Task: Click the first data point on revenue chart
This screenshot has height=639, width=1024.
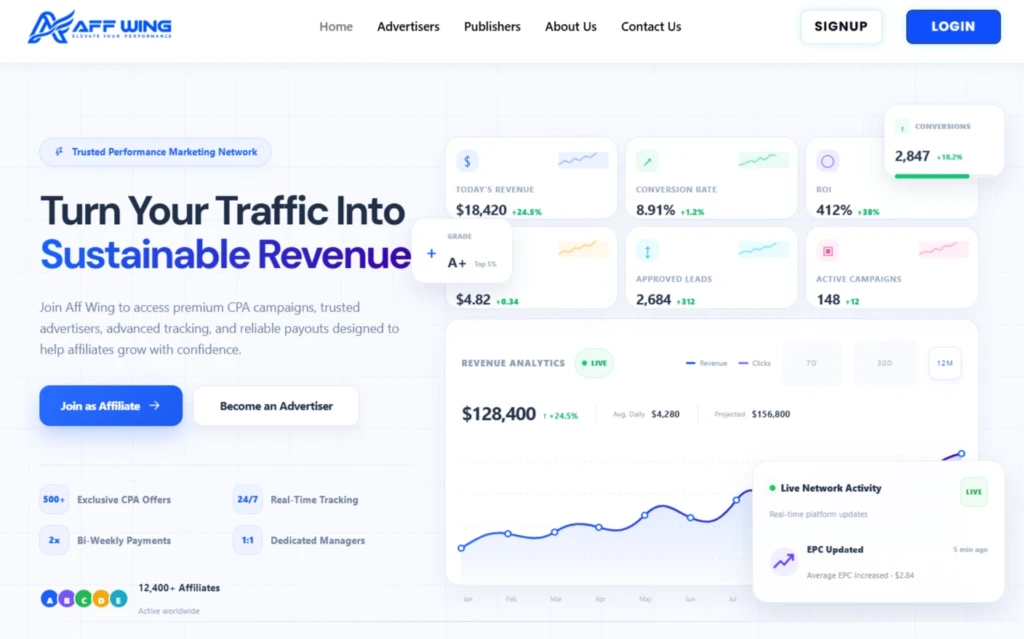Action: click(x=462, y=548)
